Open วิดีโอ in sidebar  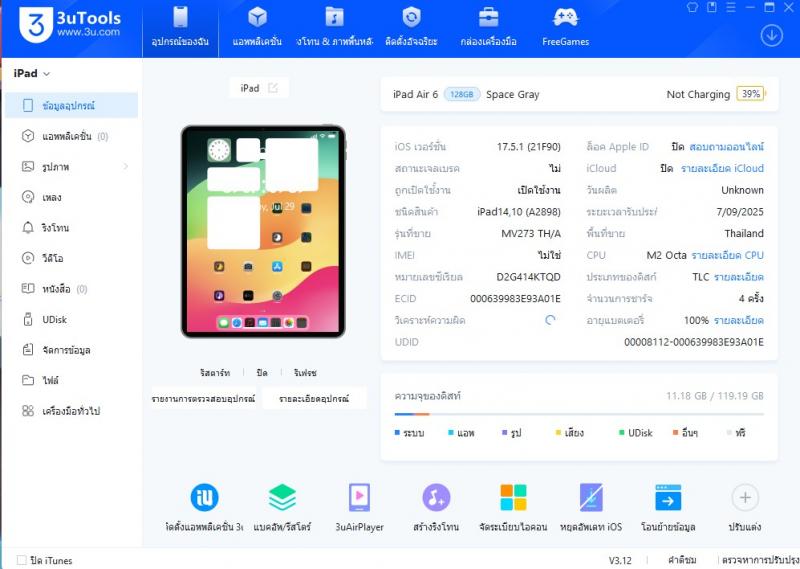coord(71,258)
